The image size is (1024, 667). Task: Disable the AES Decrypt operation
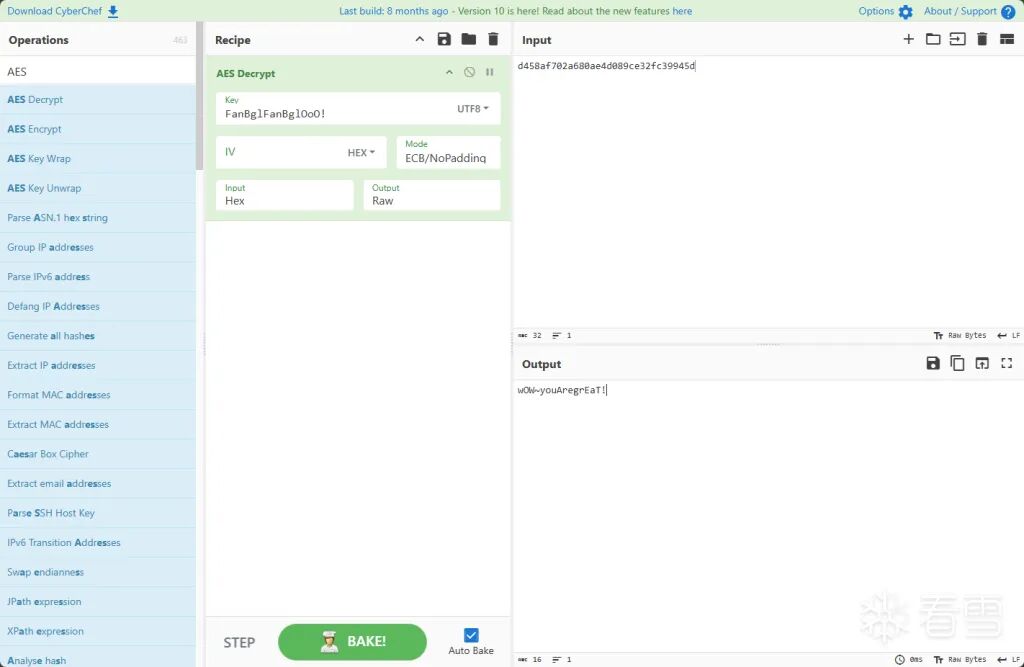(x=468, y=72)
